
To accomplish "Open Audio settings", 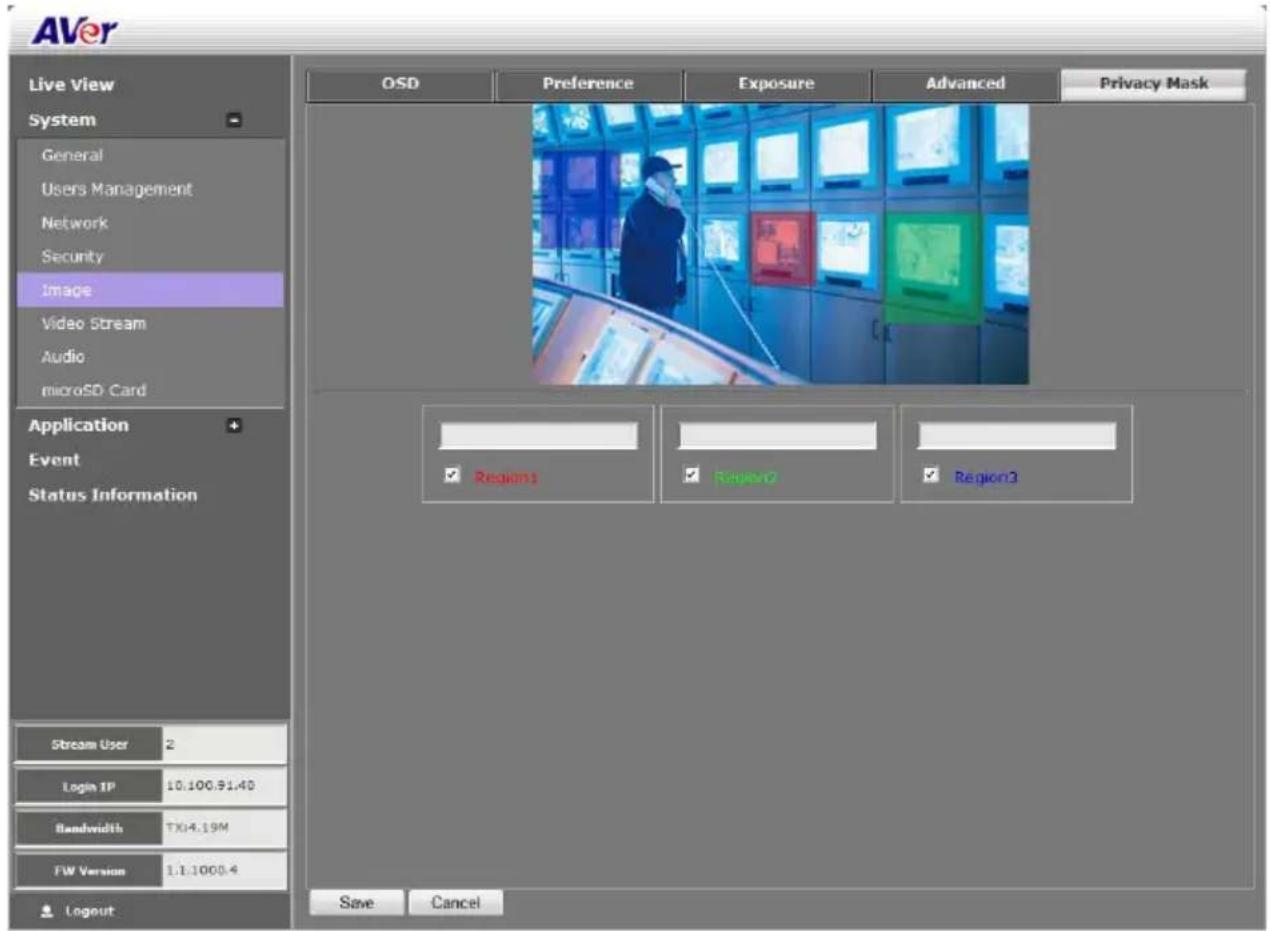I will click(x=63, y=357).
